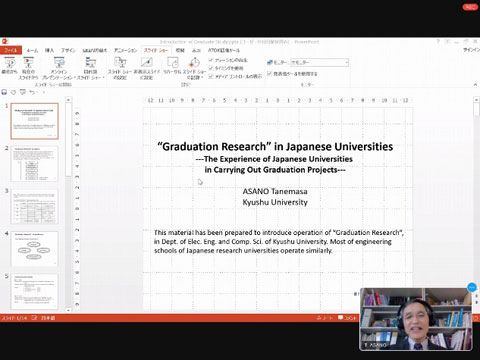Toggle Use Presenter View checkbox
Image resolution: width=480 pixels, height=360 pixels.
269,73
